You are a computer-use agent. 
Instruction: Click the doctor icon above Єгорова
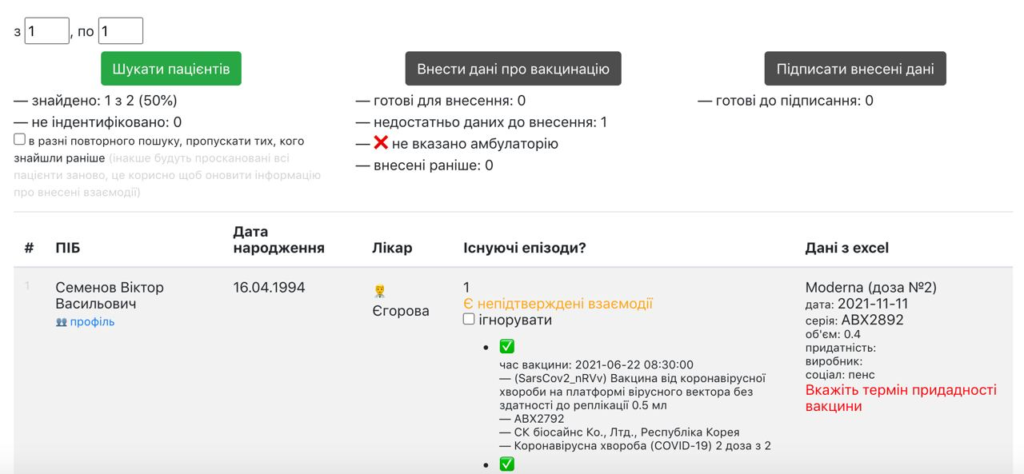(379, 291)
